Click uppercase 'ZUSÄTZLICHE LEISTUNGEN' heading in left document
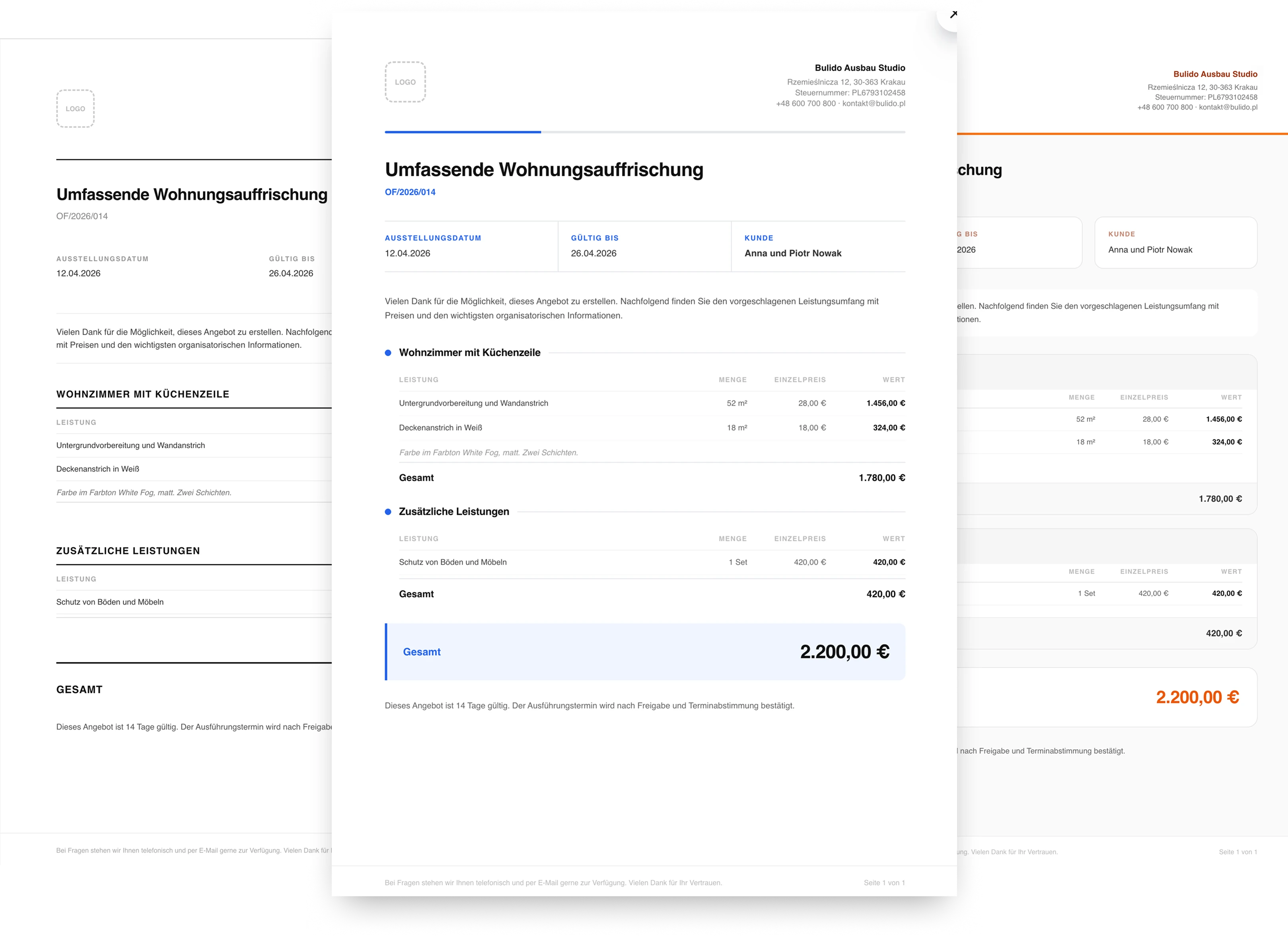The height and width of the screenshot is (936, 1288). [128, 551]
